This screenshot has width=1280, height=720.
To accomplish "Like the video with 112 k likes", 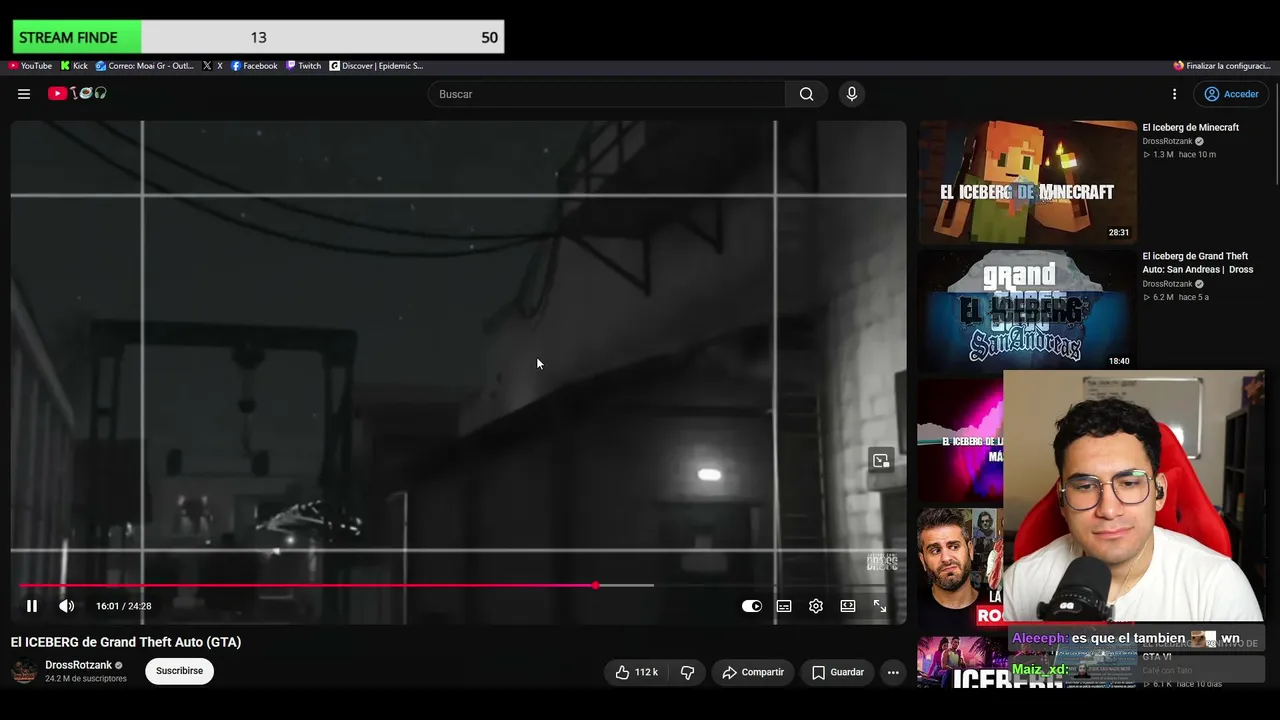I will [x=636, y=672].
